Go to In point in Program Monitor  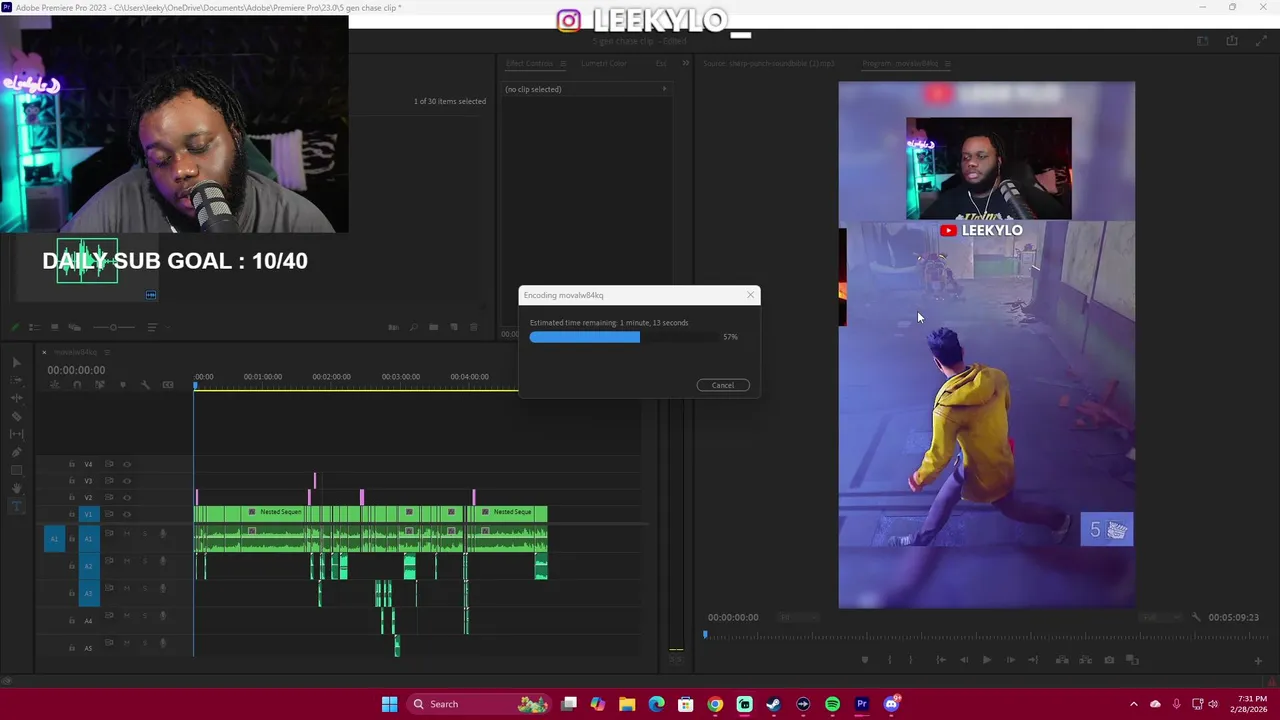tap(941, 660)
